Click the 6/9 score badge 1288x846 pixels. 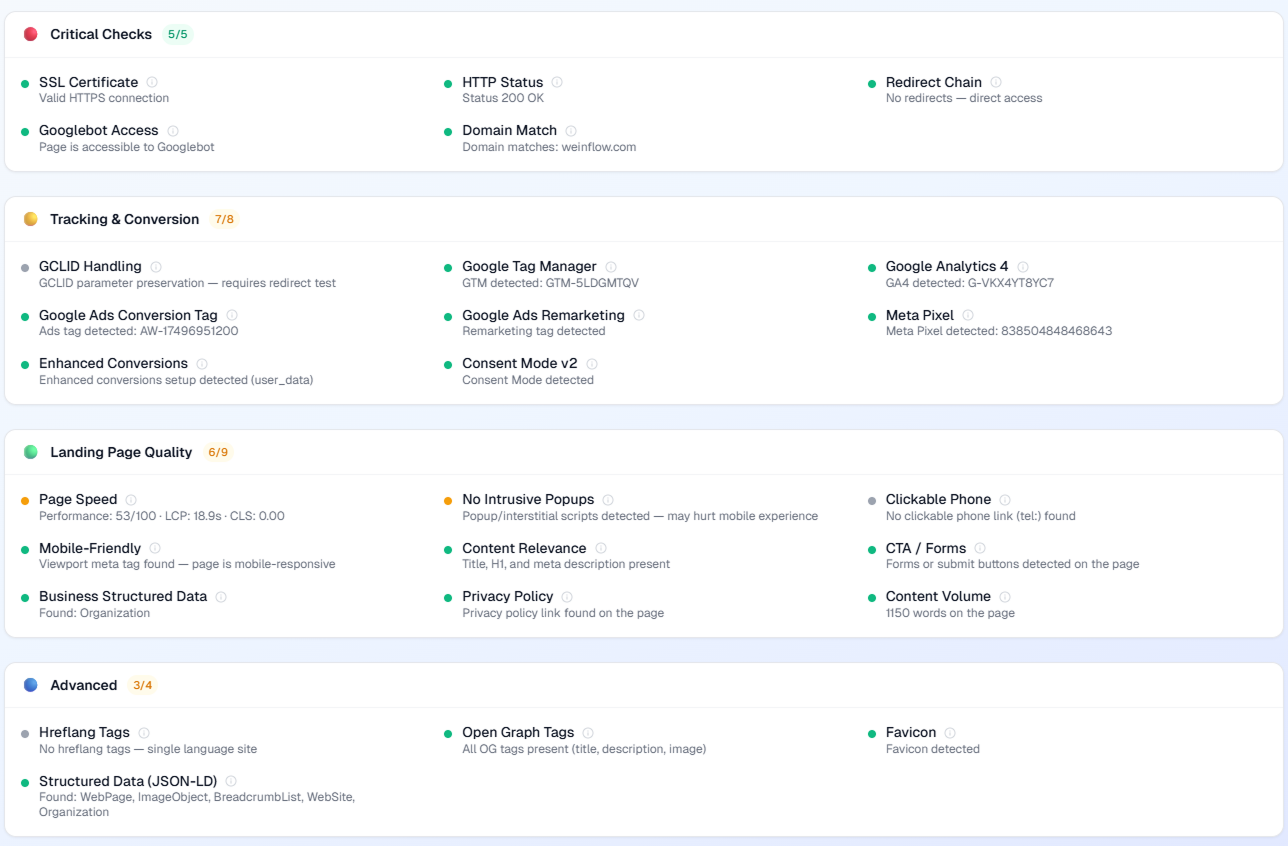(x=218, y=452)
